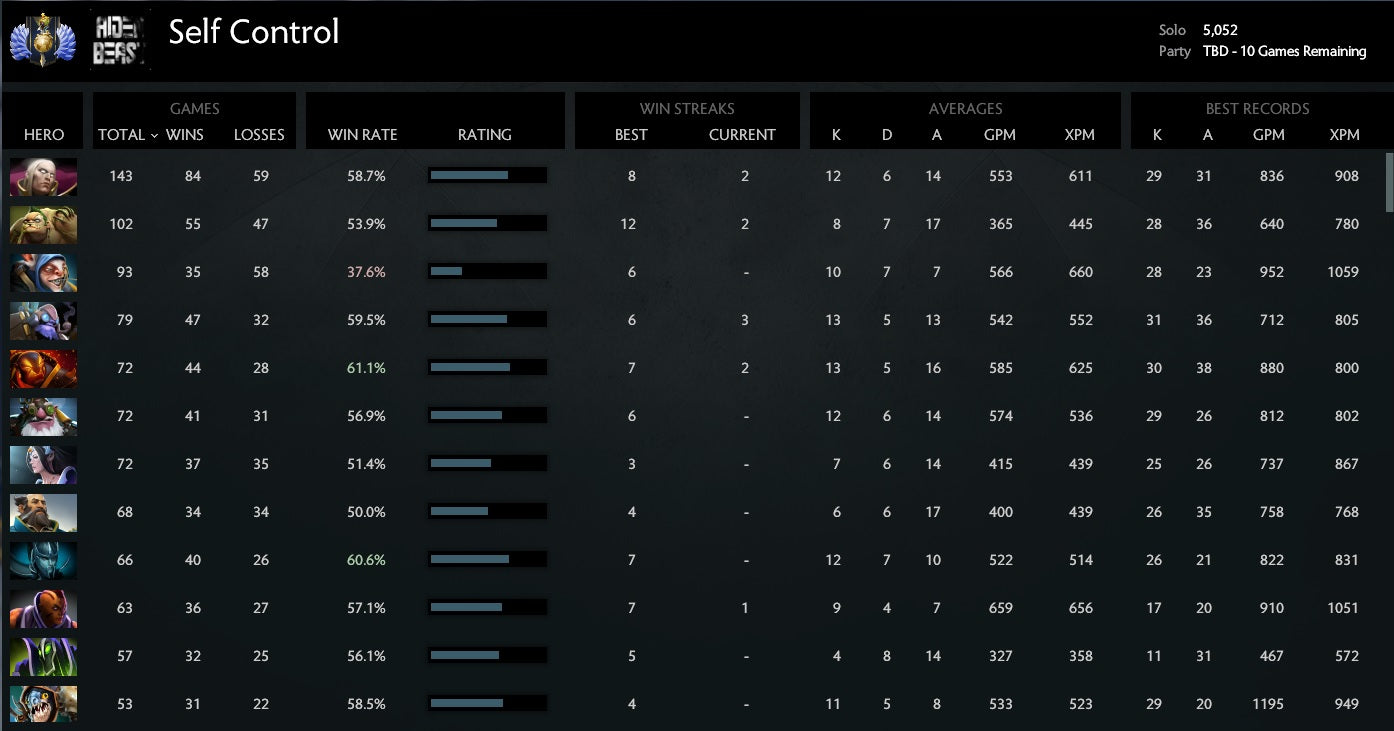This screenshot has height=731, width=1394.
Task: Select the Ember Spirit hero portrait
Action: (43, 369)
